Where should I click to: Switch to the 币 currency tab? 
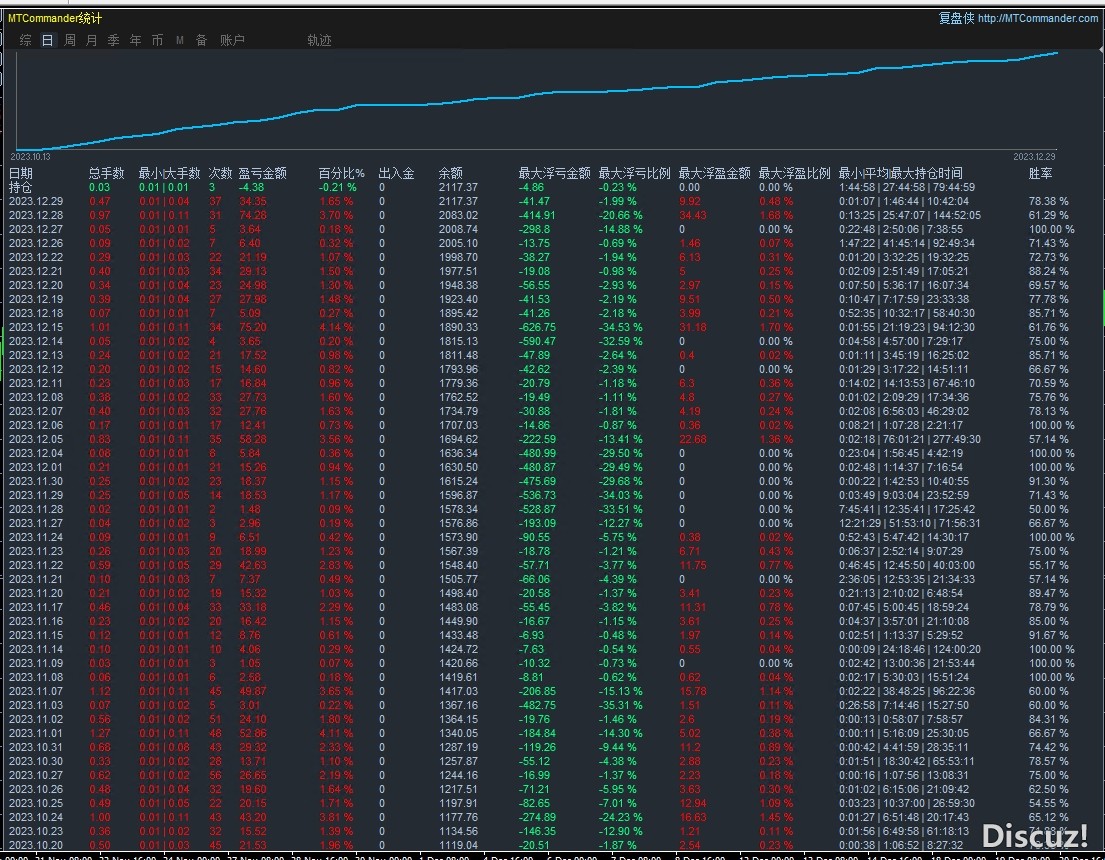[158, 40]
